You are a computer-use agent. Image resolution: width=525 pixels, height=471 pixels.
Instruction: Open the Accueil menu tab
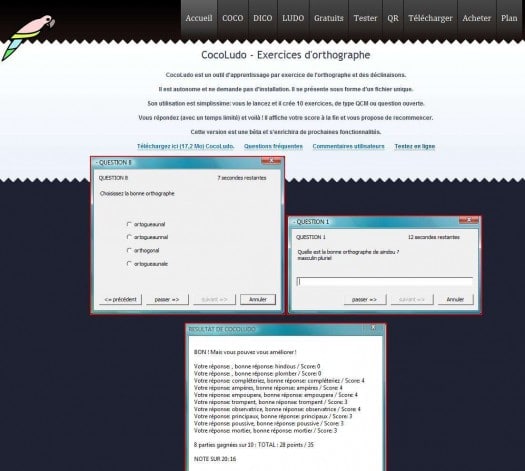tap(199, 18)
